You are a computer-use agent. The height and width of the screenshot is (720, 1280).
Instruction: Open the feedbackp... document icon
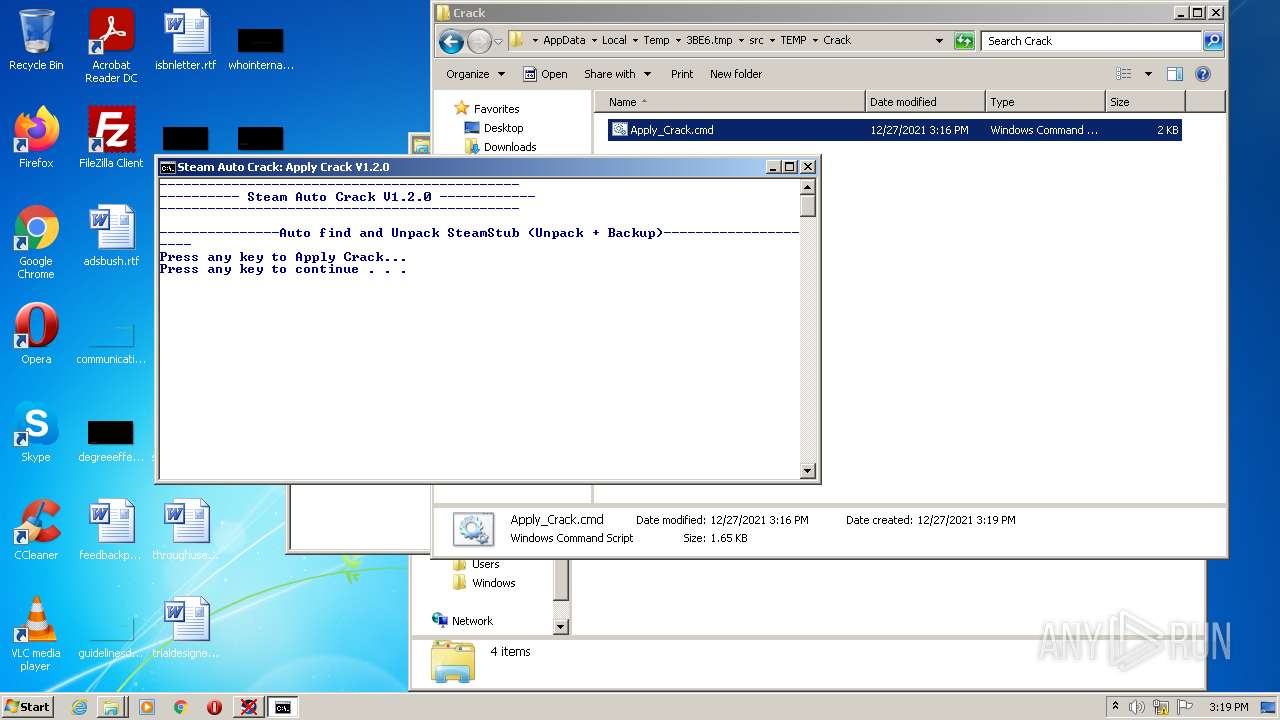[x=111, y=530]
